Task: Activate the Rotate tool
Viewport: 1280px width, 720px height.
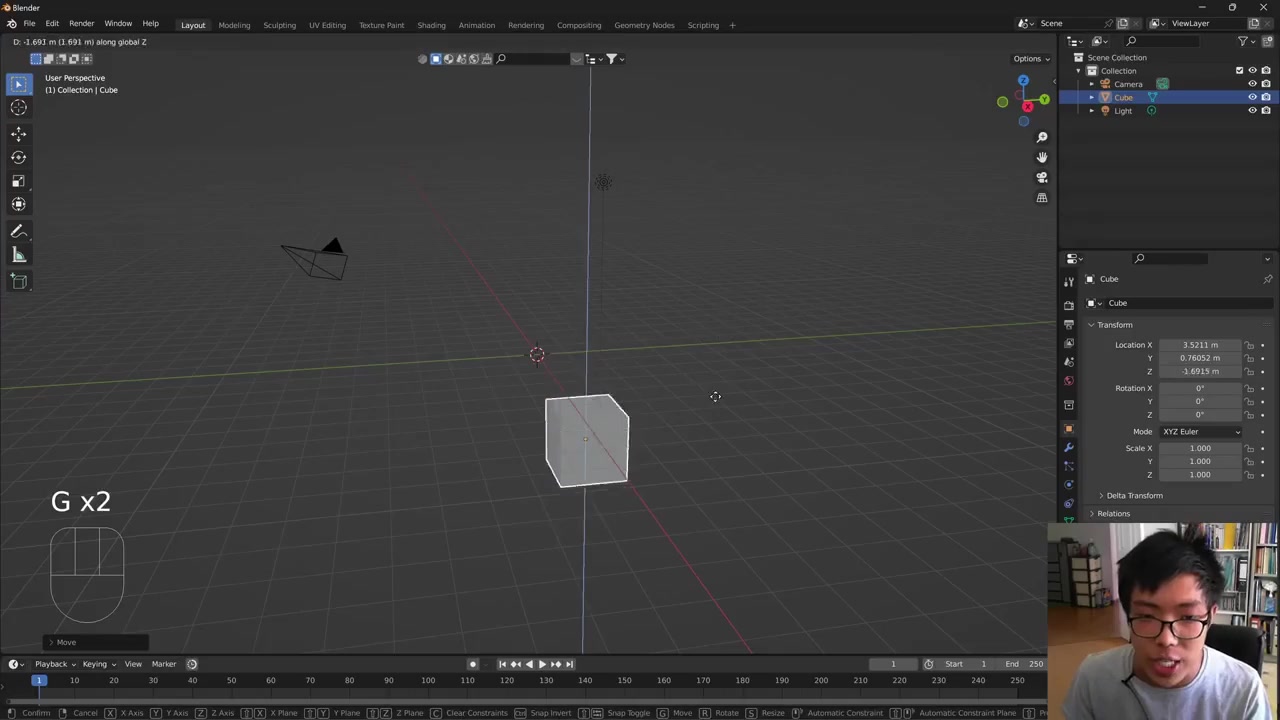Action: [x=18, y=157]
